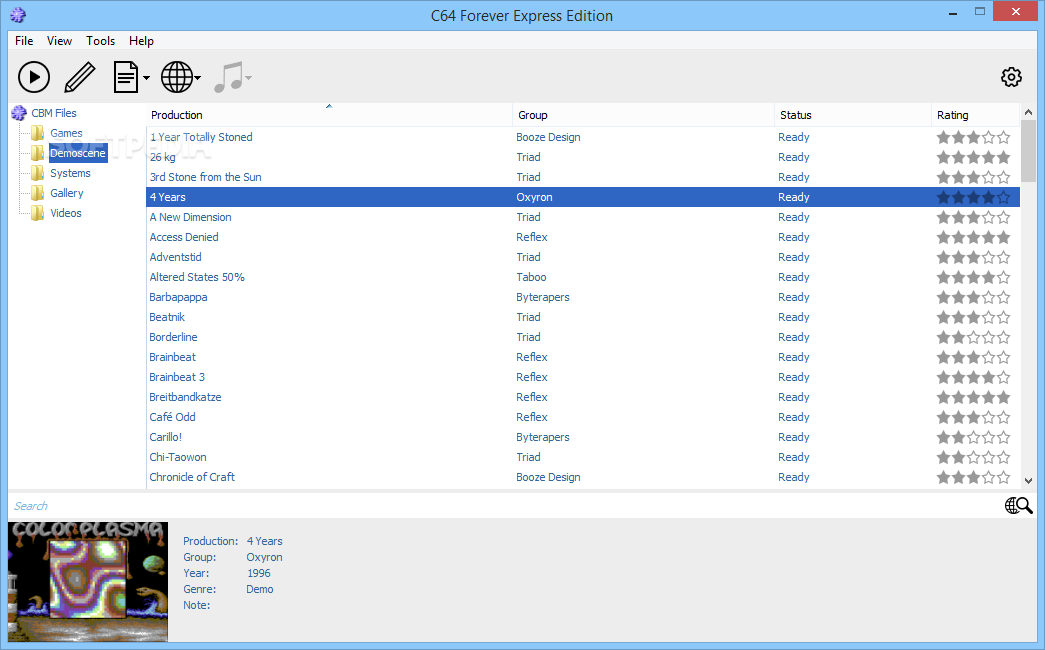1045x650 pixels.
Task: Click the rating stars for Borderline
Action: 974,337
